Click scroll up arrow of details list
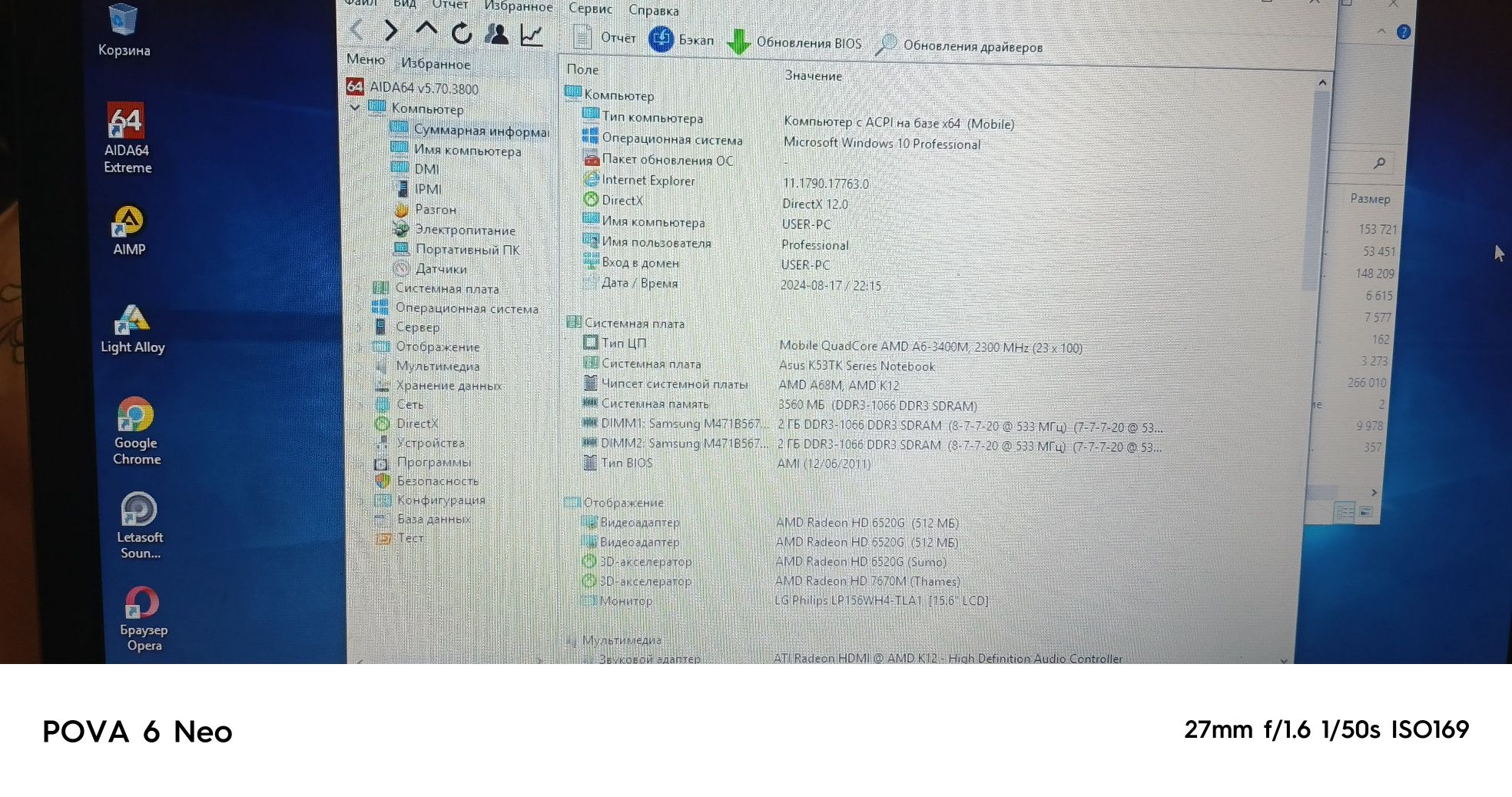Viewport: 1512px width, 797px height. pyautogui.click(x=1322, y=82)
